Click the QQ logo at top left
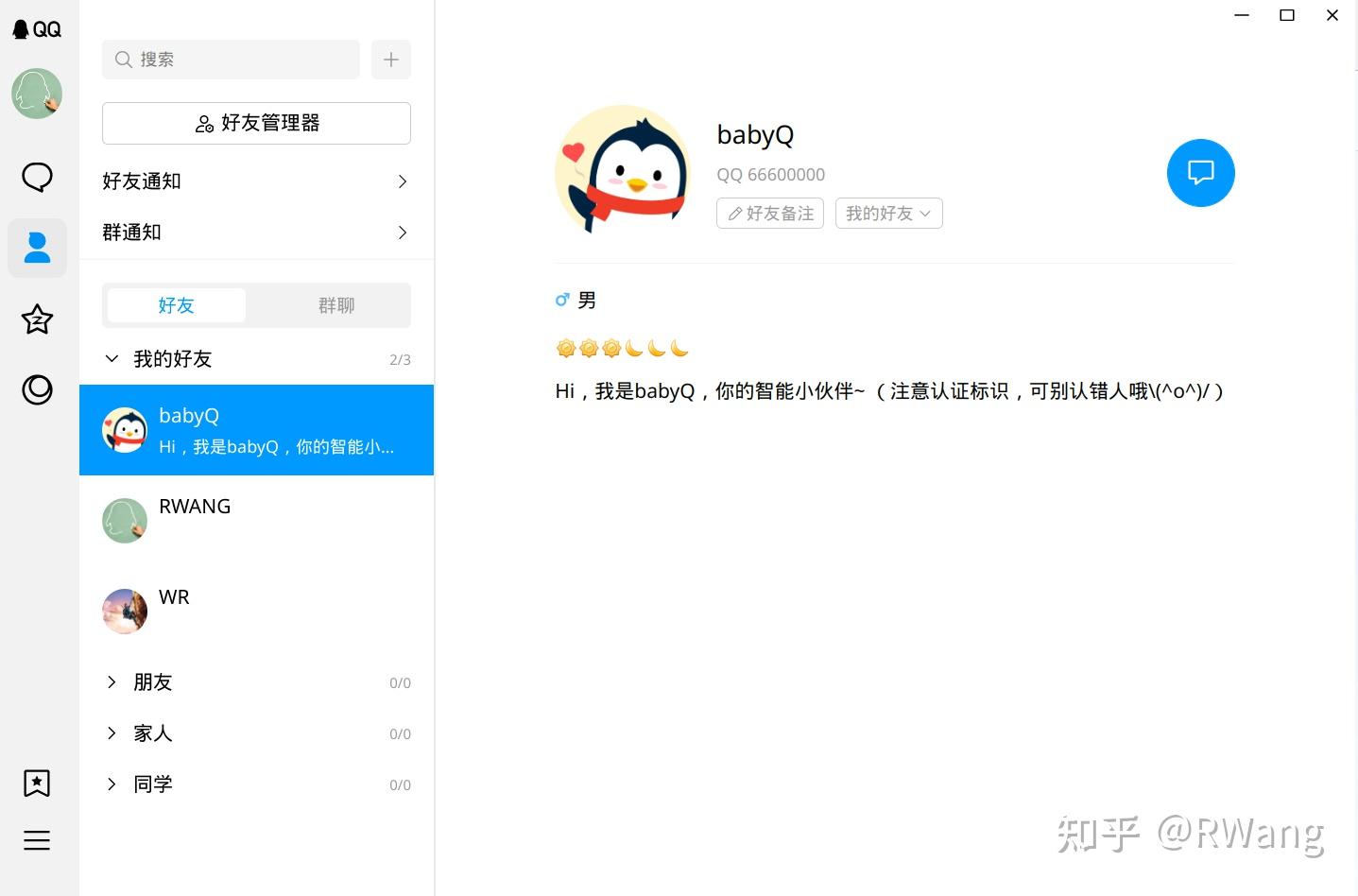Screen dimensions: 1358x896 37,28
